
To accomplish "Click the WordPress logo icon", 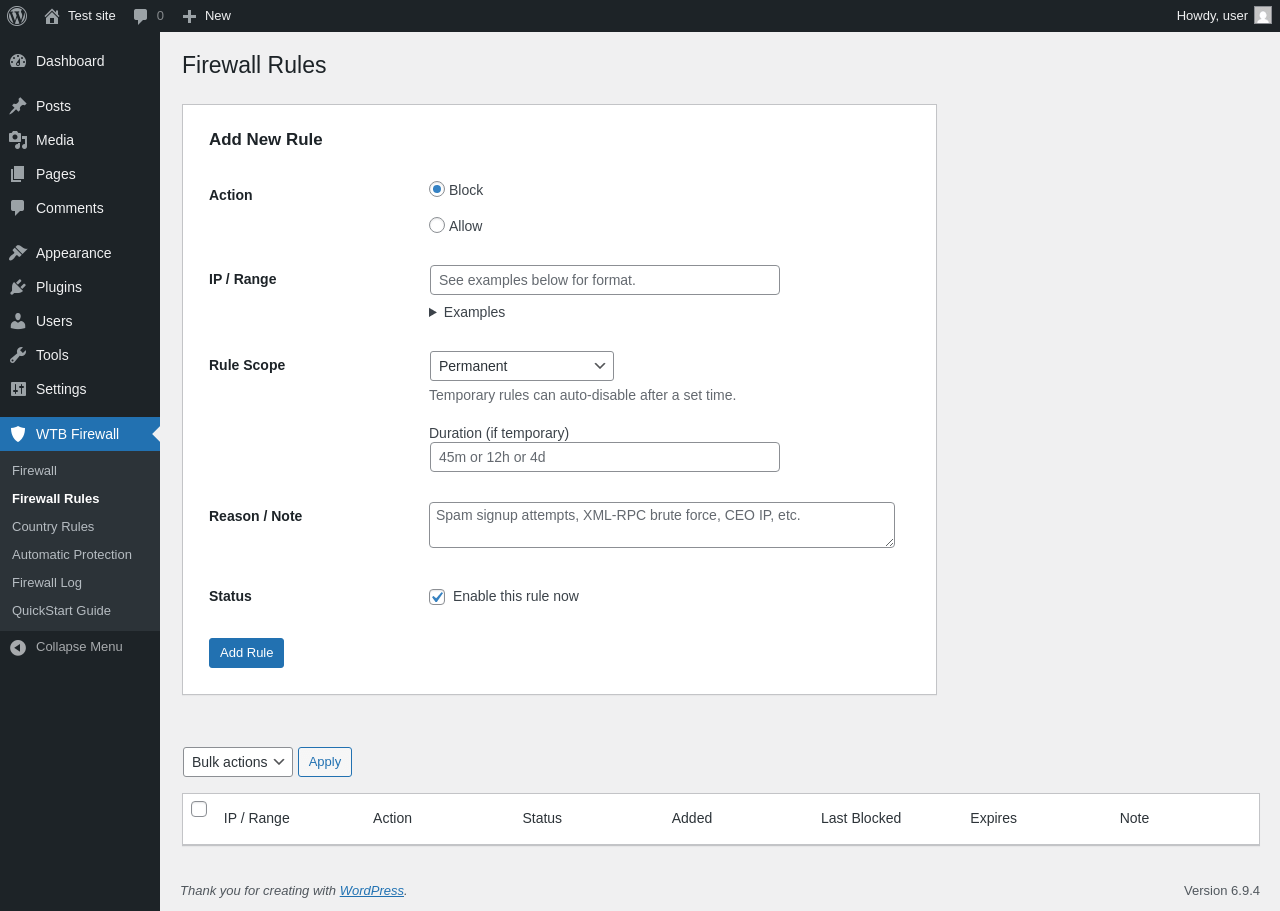I will (17, 16).
